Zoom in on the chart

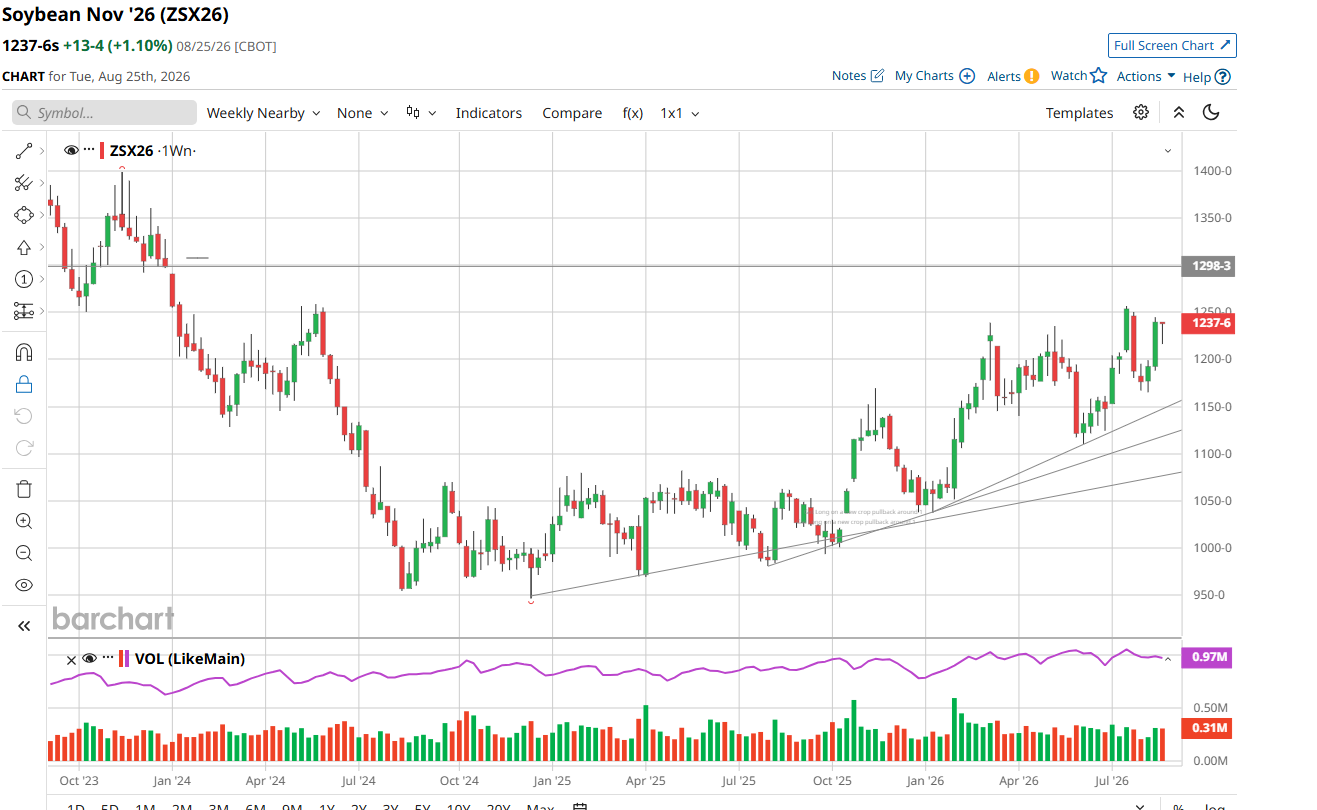point(24,521)
